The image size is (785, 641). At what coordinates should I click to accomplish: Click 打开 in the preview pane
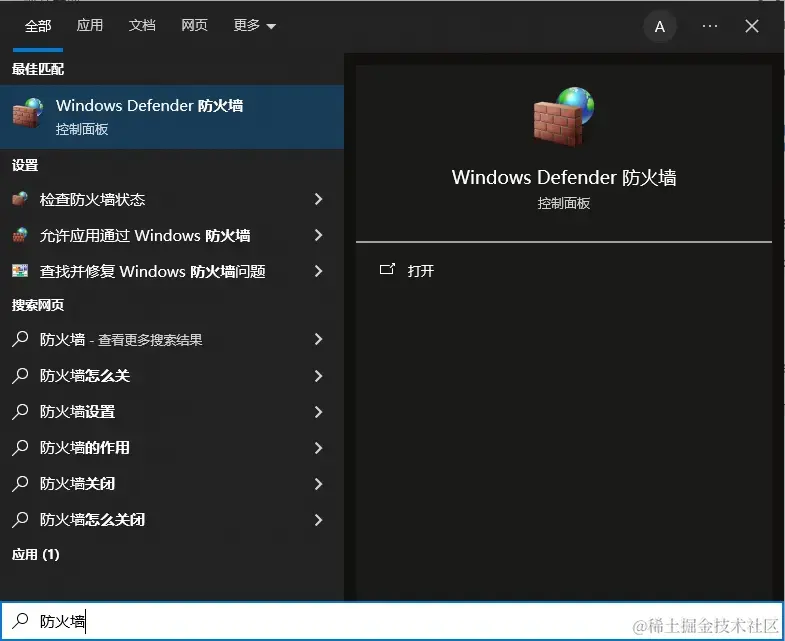[x=421, y=271]
